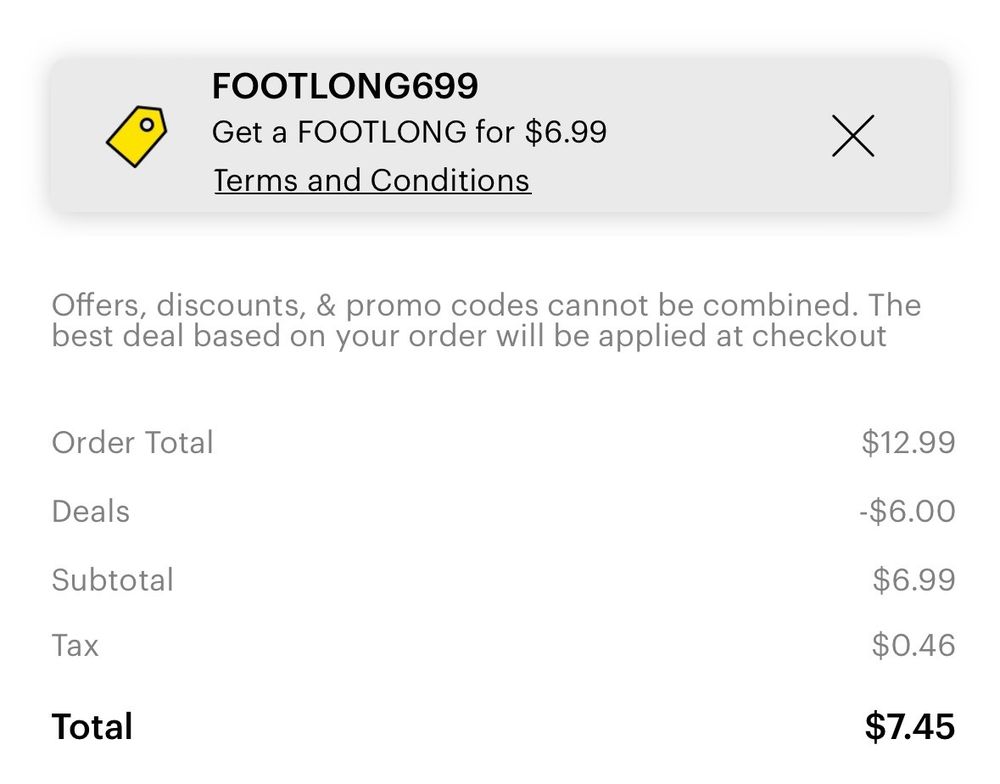Click the yellow price tag icon

[136, 135]
